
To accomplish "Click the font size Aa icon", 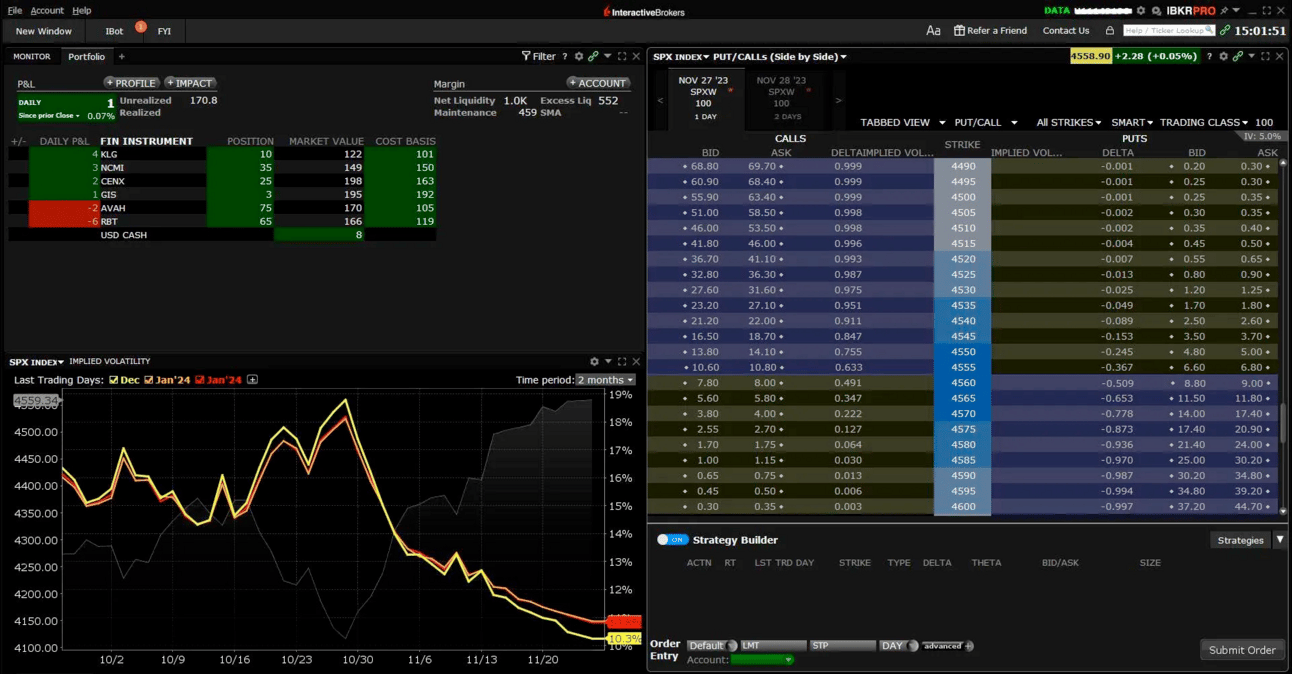I will click(933, 31).
